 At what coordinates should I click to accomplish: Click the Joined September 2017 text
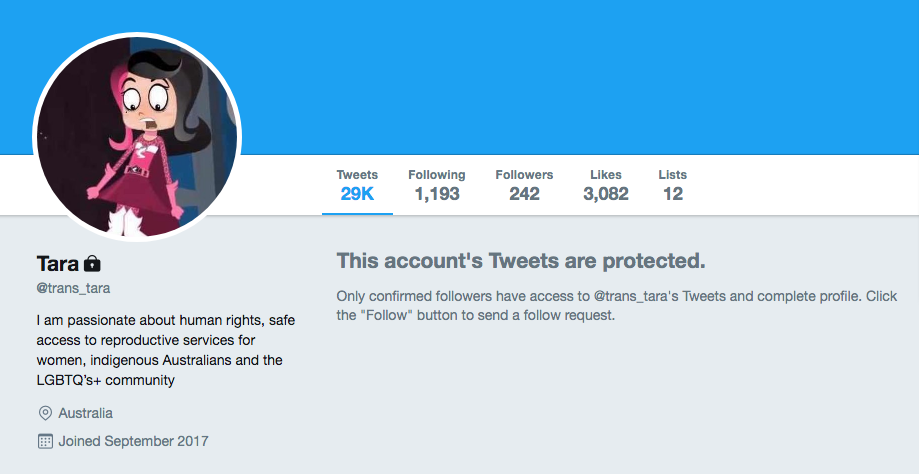(x=134, y=441)
